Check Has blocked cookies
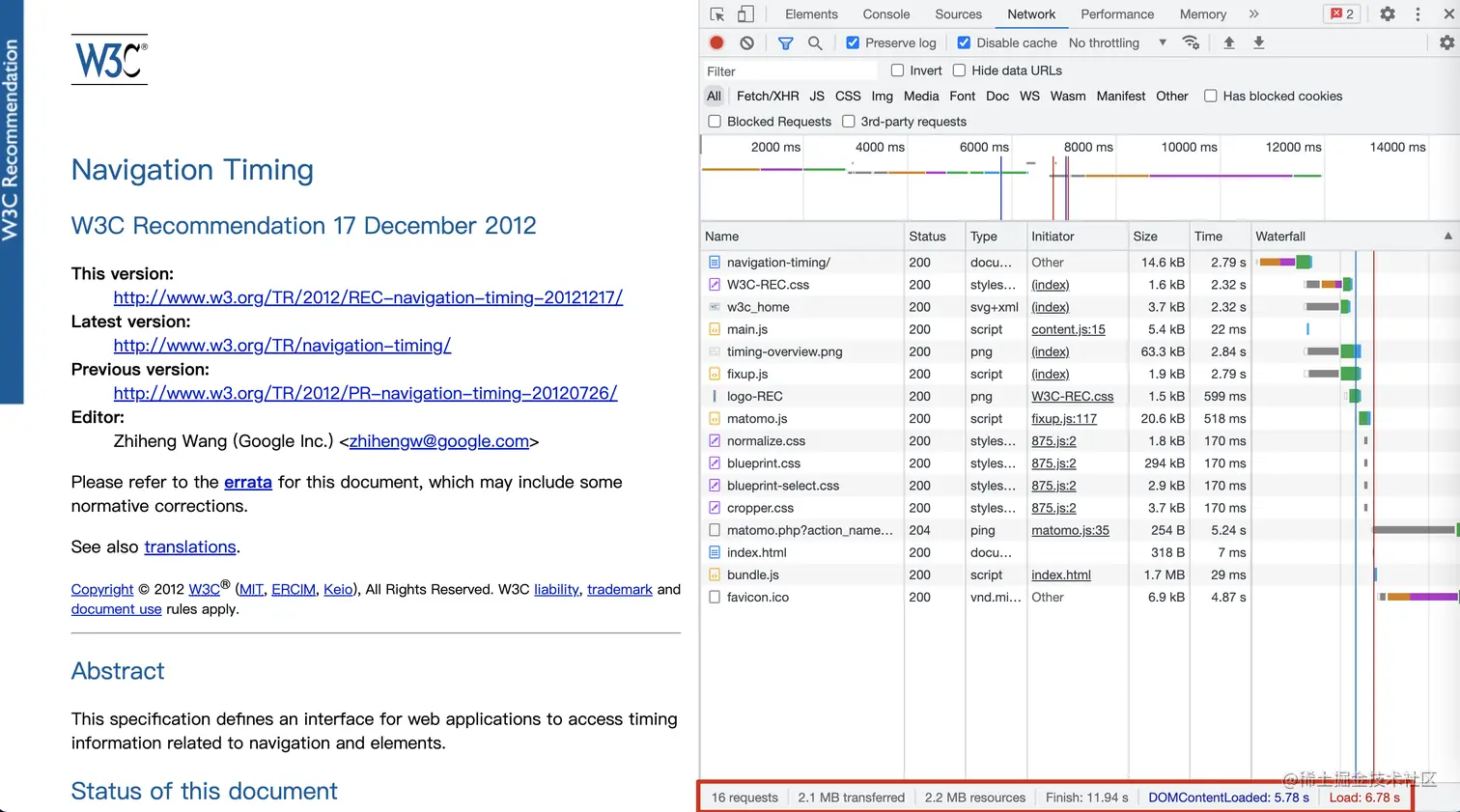The height and width of the screenshot is (812, 1460). tap(1210, 96)
